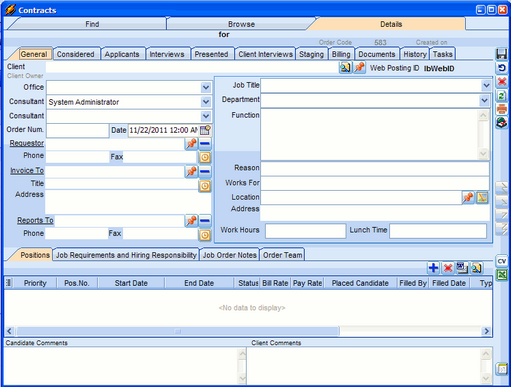511x387 pixels.
Task: Click the clock icon beside Reports To Fax
Action: 205,235
